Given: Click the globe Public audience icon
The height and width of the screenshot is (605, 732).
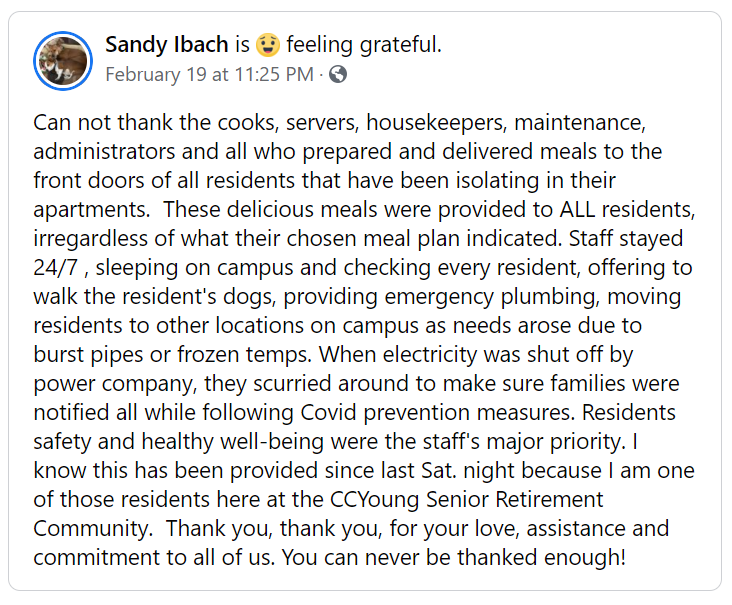Looking at the screenshot, I should coord(338,74).
